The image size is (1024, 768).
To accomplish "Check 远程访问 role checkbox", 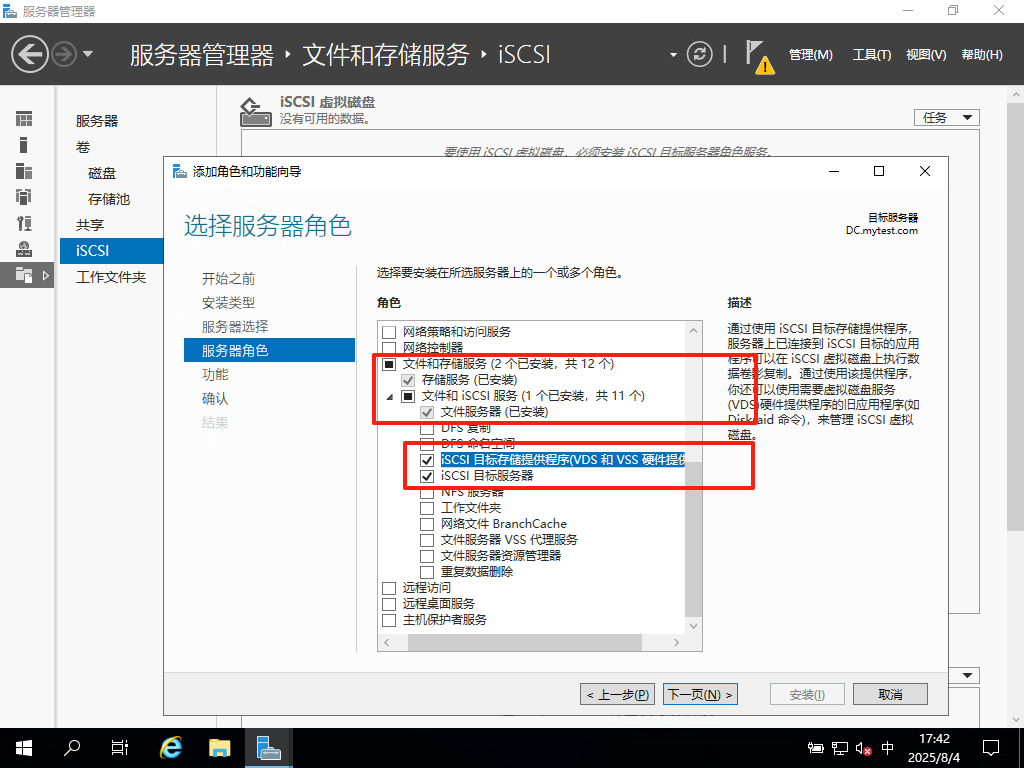I will [389, 588].
